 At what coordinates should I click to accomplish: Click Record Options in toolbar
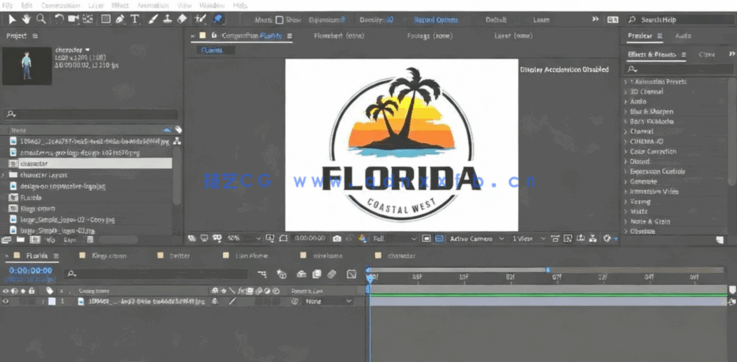436,20
